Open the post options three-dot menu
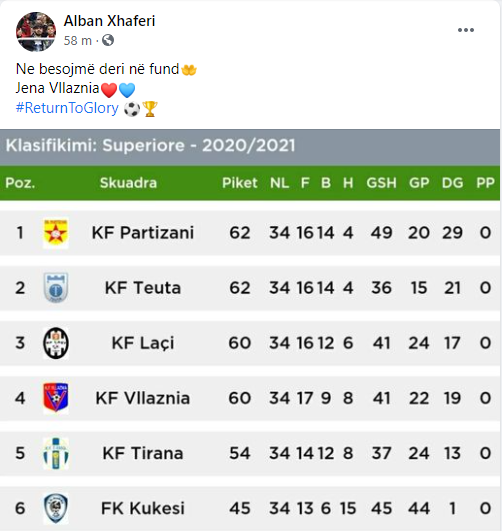The height and width of the screenshot is (531, 502). coord(466,30)
